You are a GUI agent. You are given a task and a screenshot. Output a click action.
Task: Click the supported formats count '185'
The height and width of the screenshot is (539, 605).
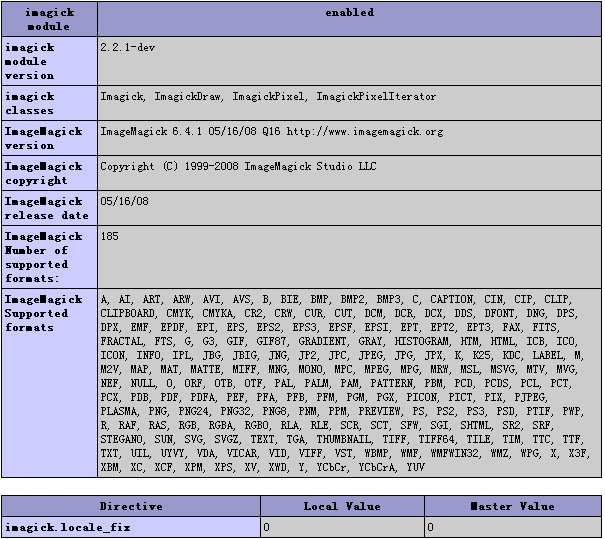pyautogui.click(x=110, y=236)
